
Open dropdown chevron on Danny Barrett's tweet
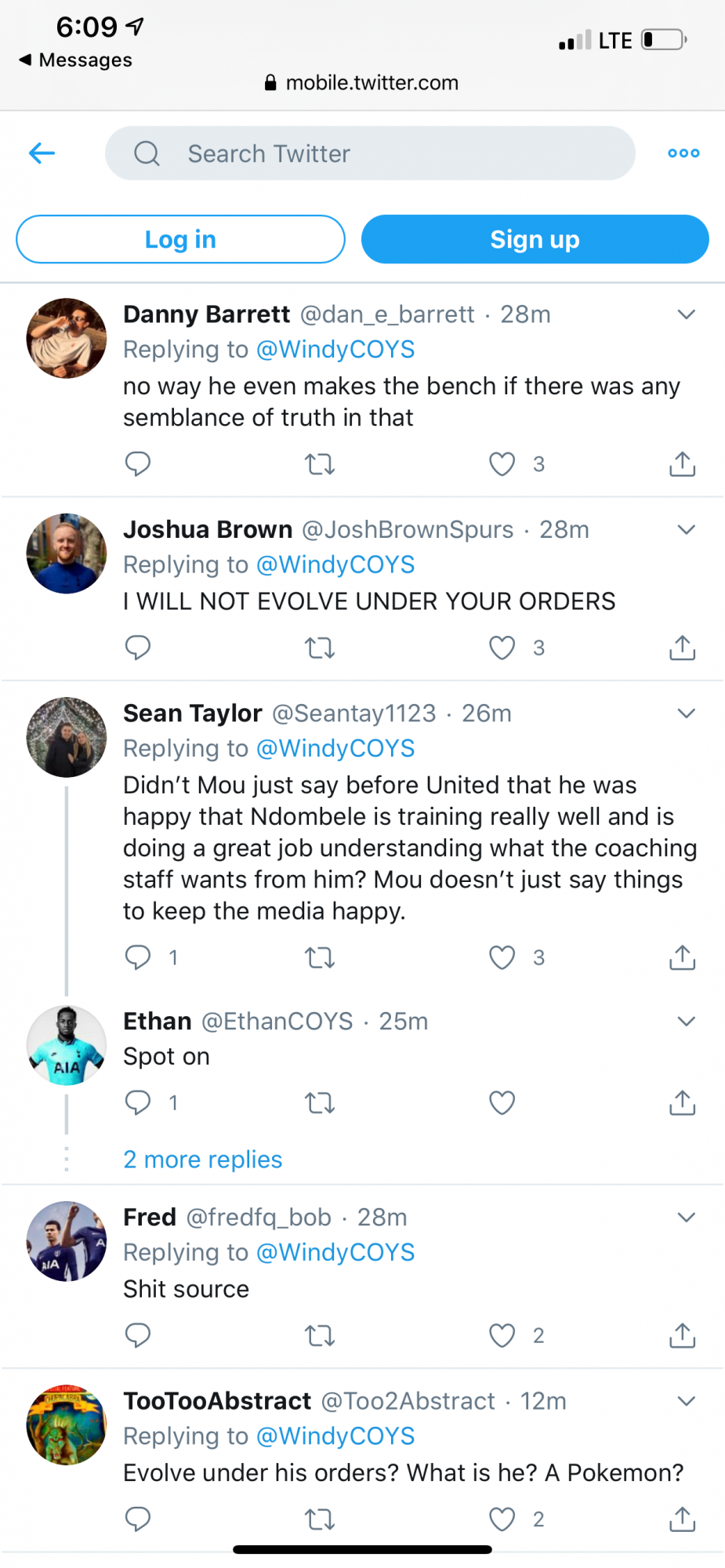(x=686, y=315)
